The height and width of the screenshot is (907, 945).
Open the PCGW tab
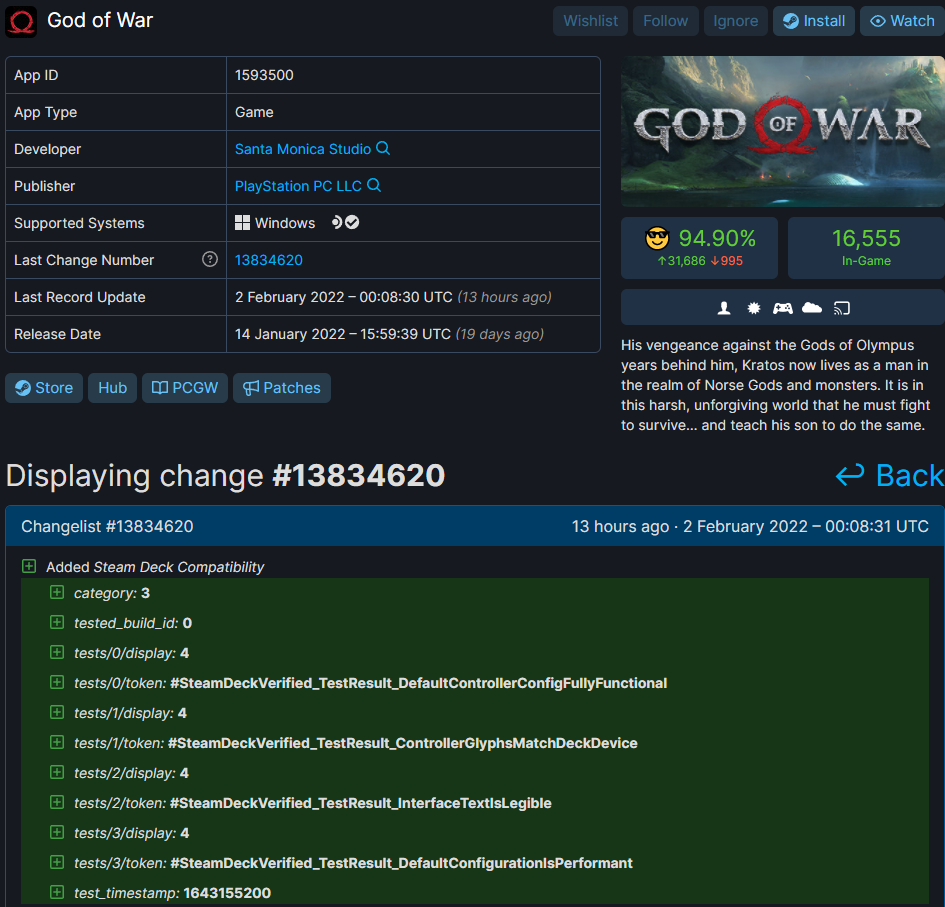tap(185, 388)
